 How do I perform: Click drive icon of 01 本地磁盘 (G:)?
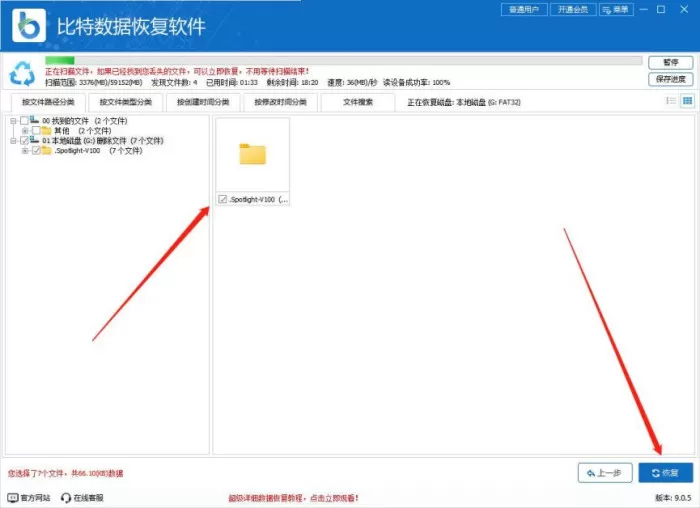(34, 140)
